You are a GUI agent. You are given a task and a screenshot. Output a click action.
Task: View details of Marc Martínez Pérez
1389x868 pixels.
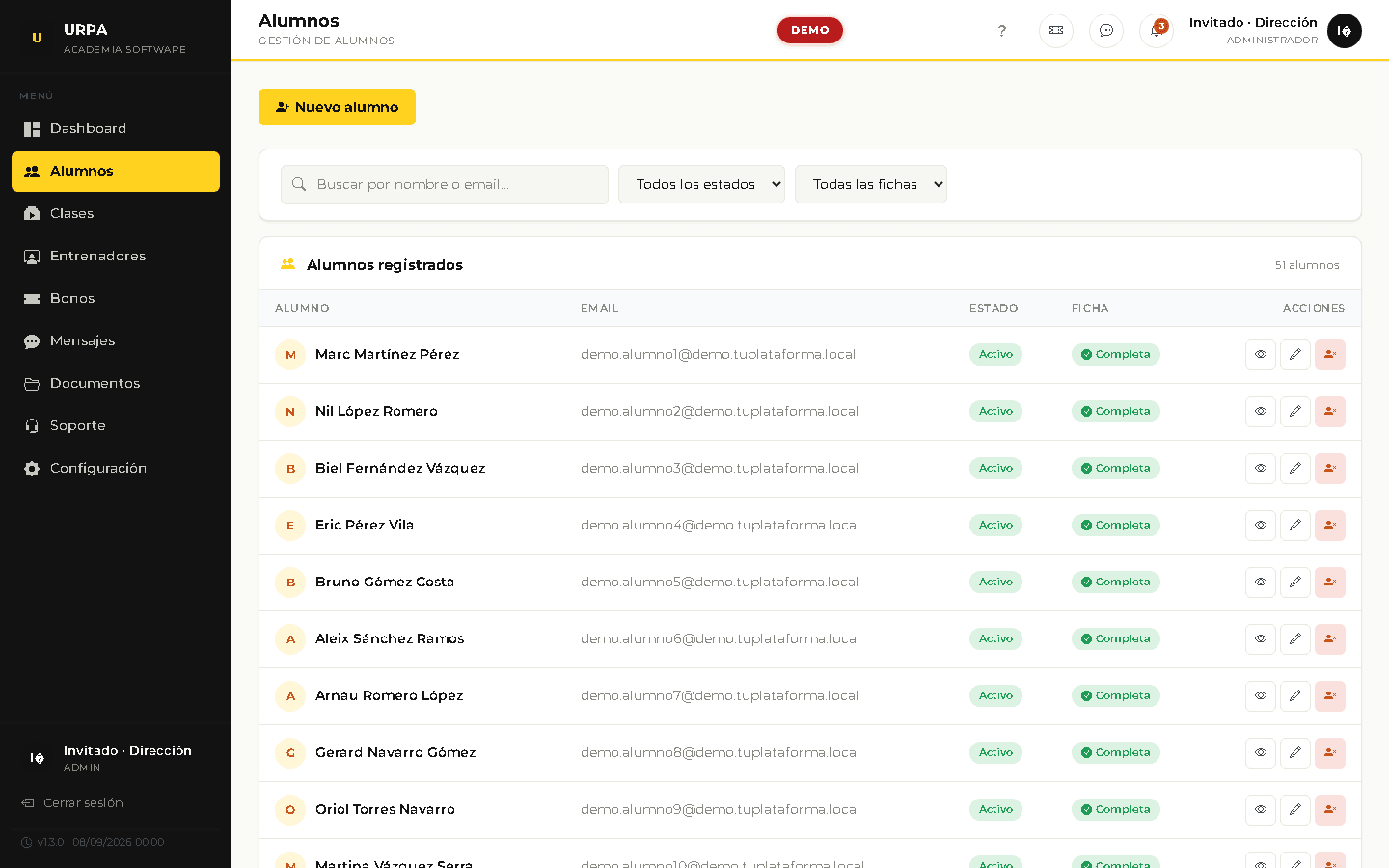pyautogui.click(x=1261, y=355)
